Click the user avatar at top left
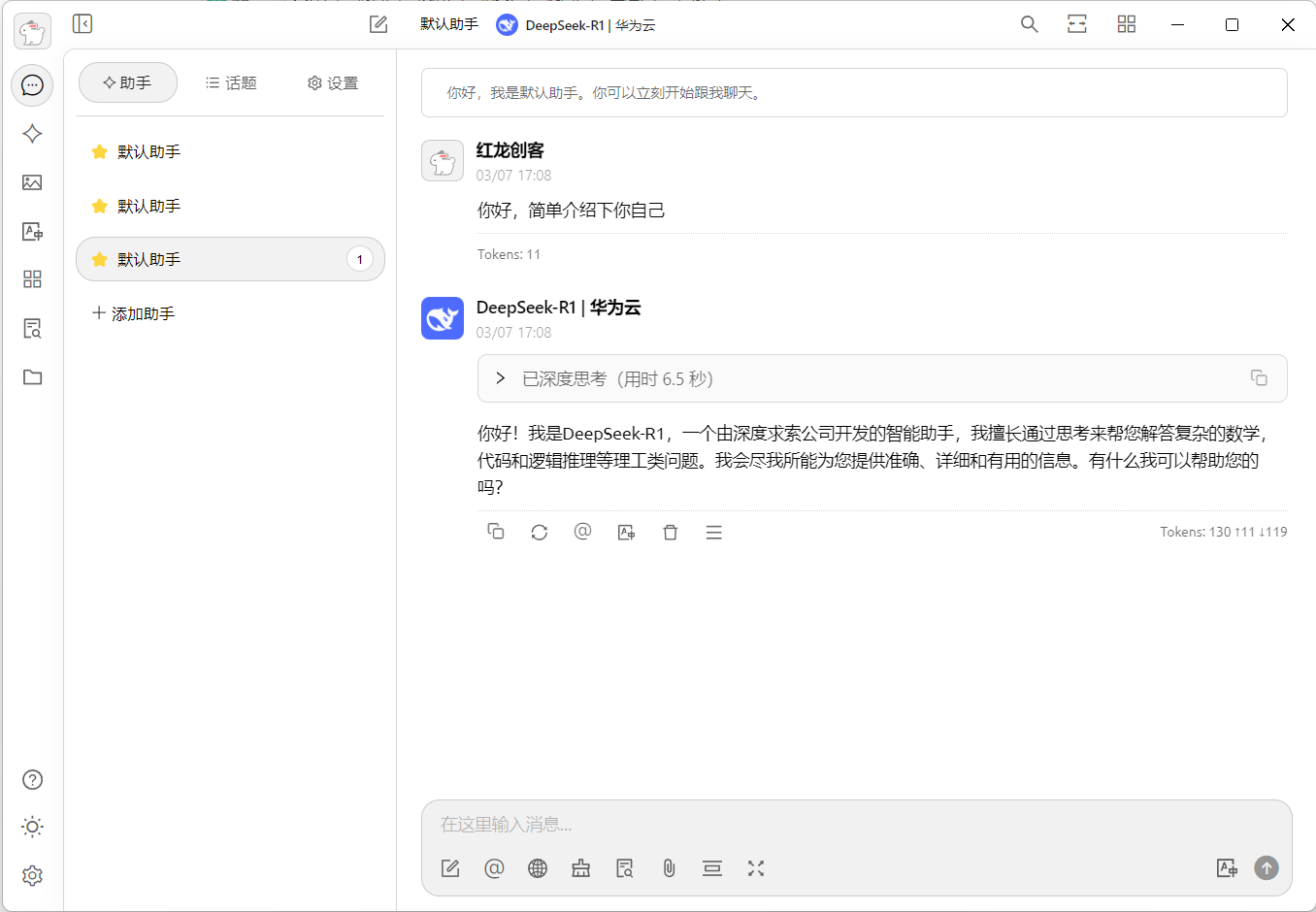1316x912 pixels. point(32,32)
